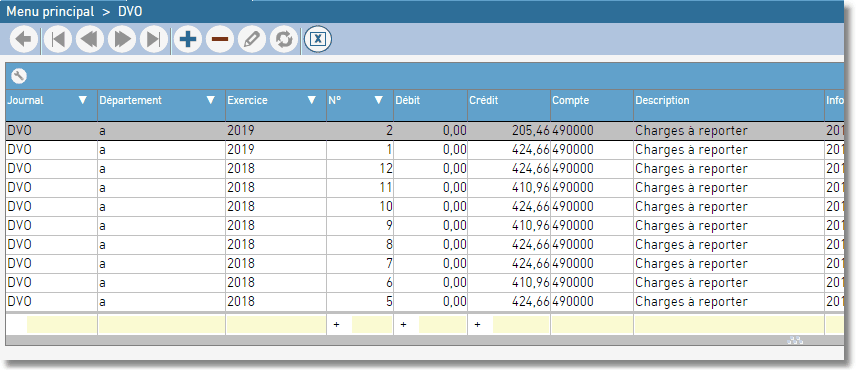The width and height of the screenshot is (856, 372).
Task: Click the Description column header
Action: 729,105
